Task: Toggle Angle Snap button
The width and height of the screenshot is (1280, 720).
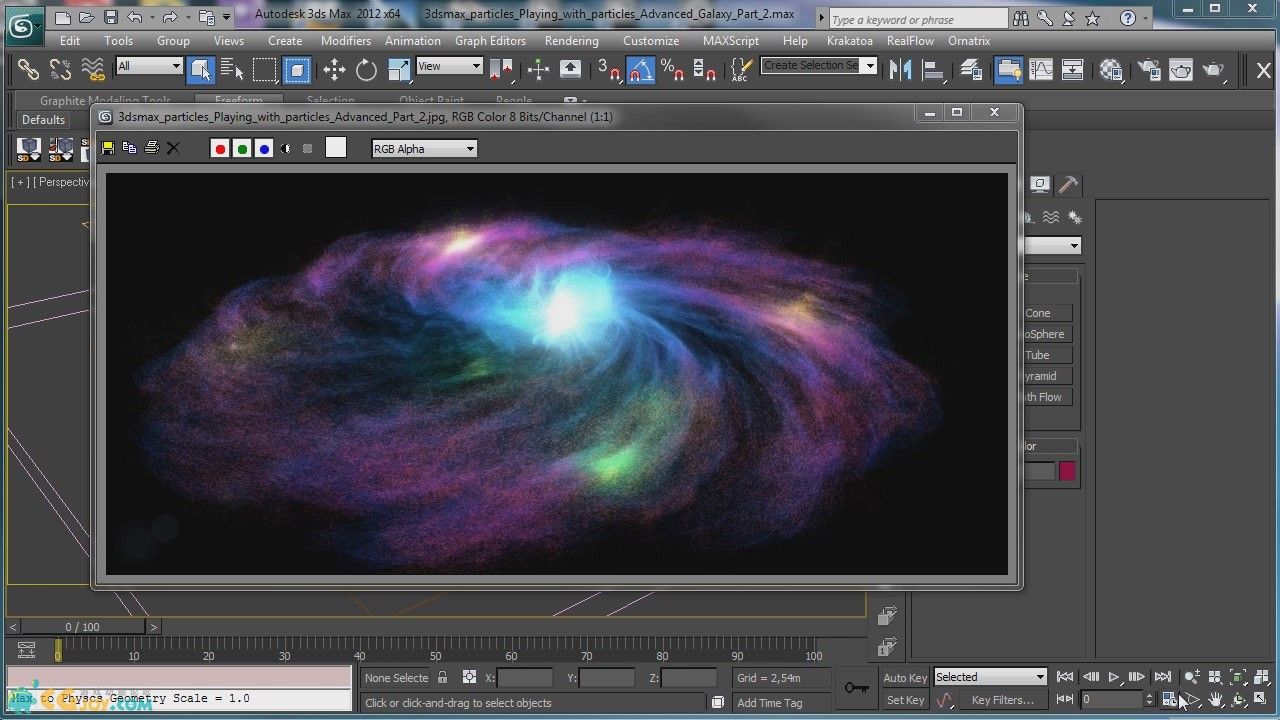Action: (x=641, y=69)
